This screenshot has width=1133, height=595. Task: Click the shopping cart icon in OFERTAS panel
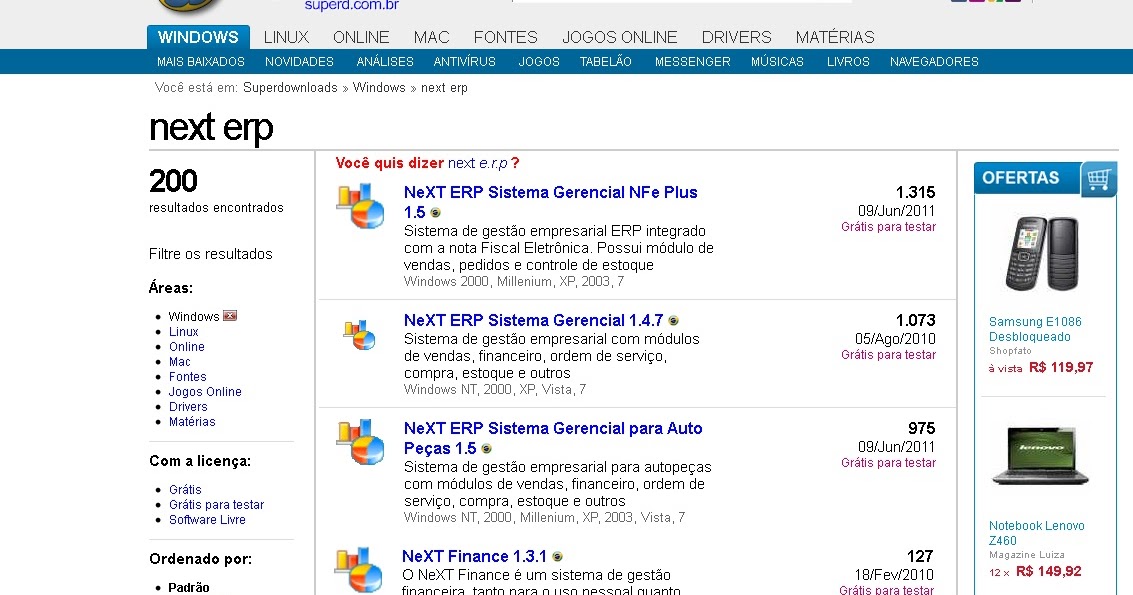1098,178
